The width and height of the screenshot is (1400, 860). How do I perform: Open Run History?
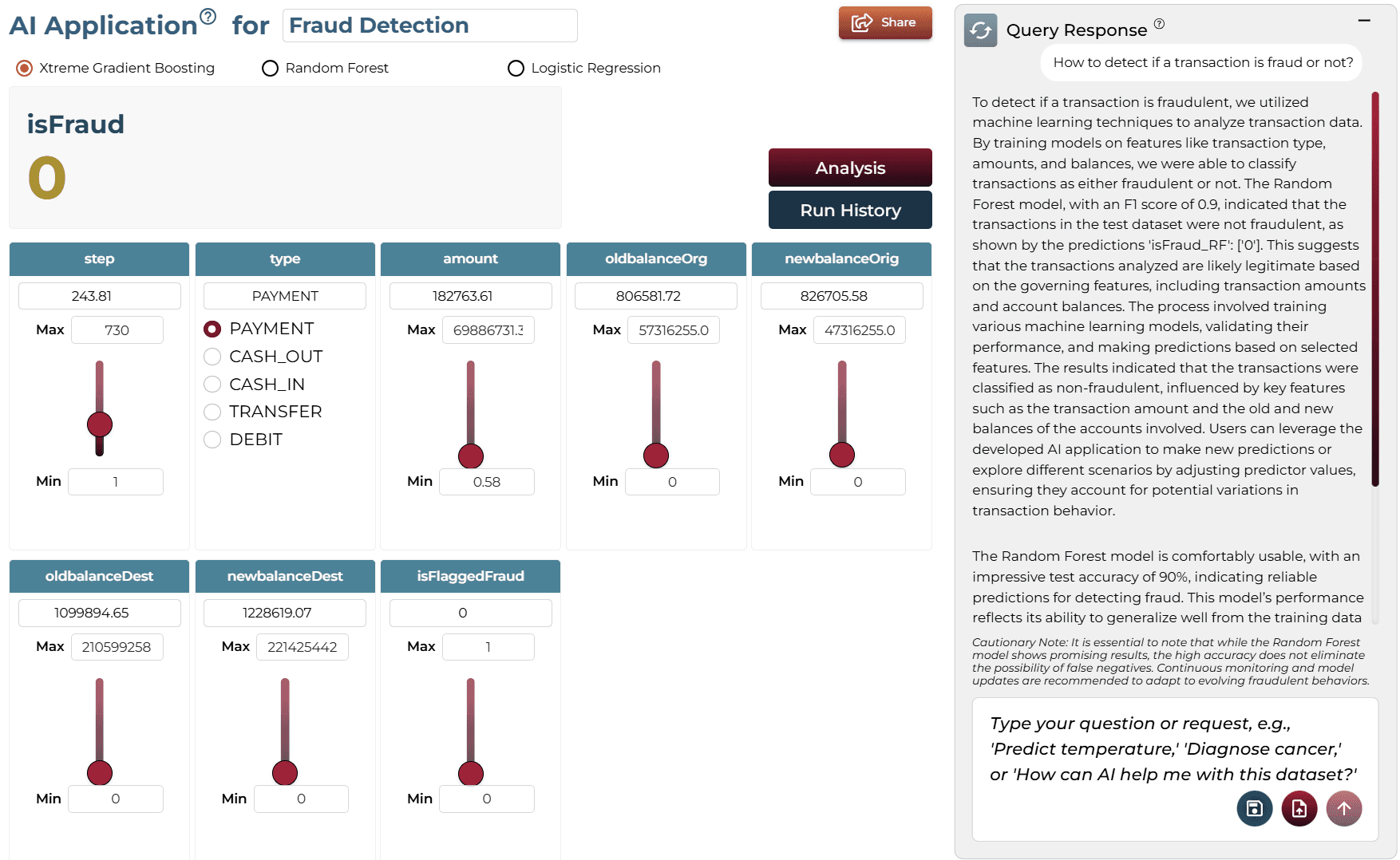850,210
